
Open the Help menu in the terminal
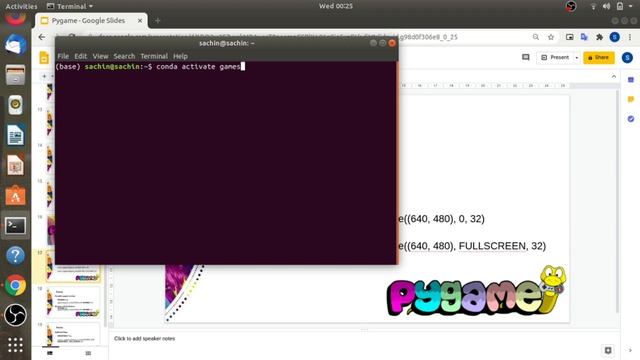[x=180, y=56]
